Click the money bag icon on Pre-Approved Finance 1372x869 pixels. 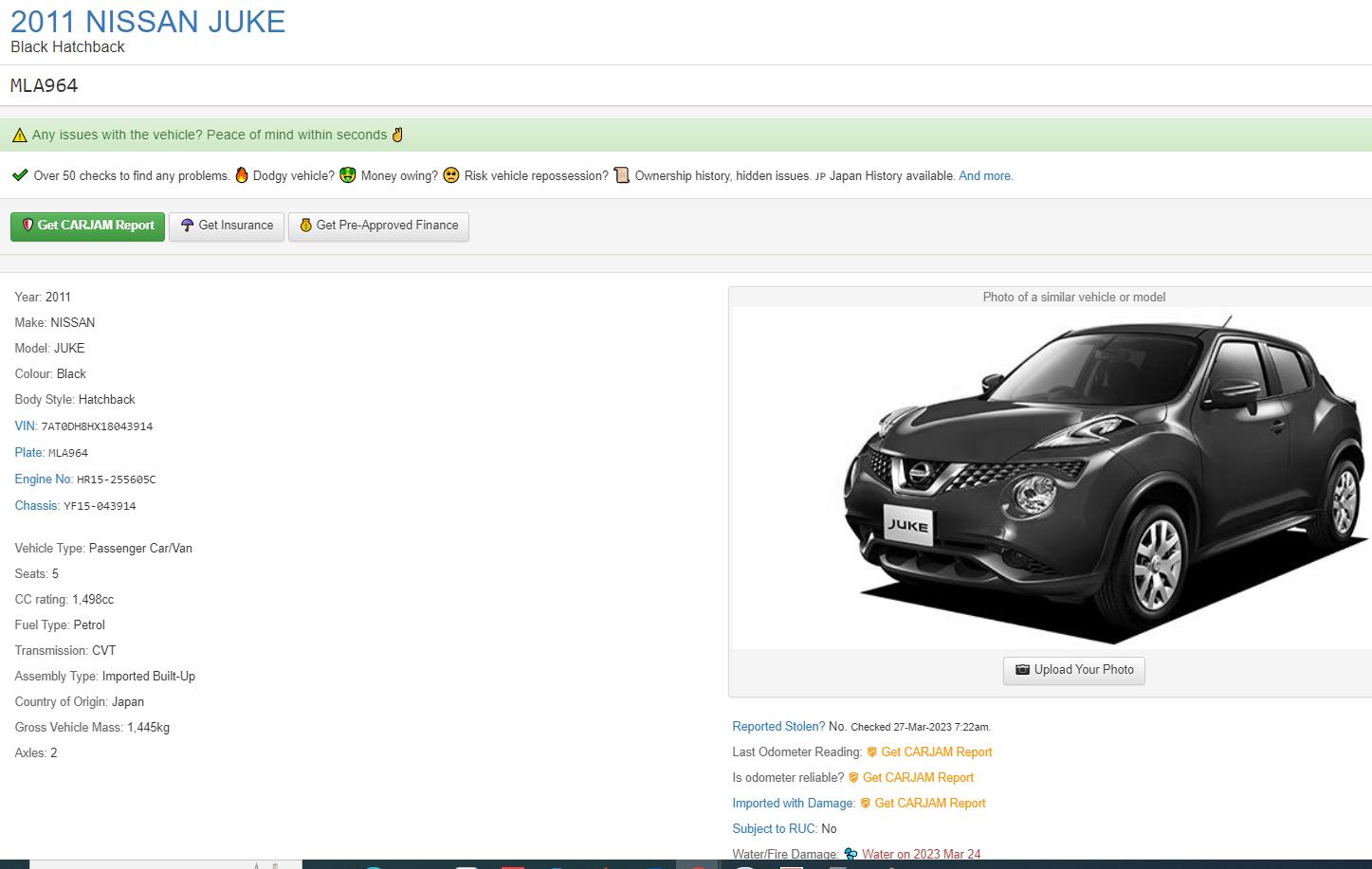click(x=305, y=226)
